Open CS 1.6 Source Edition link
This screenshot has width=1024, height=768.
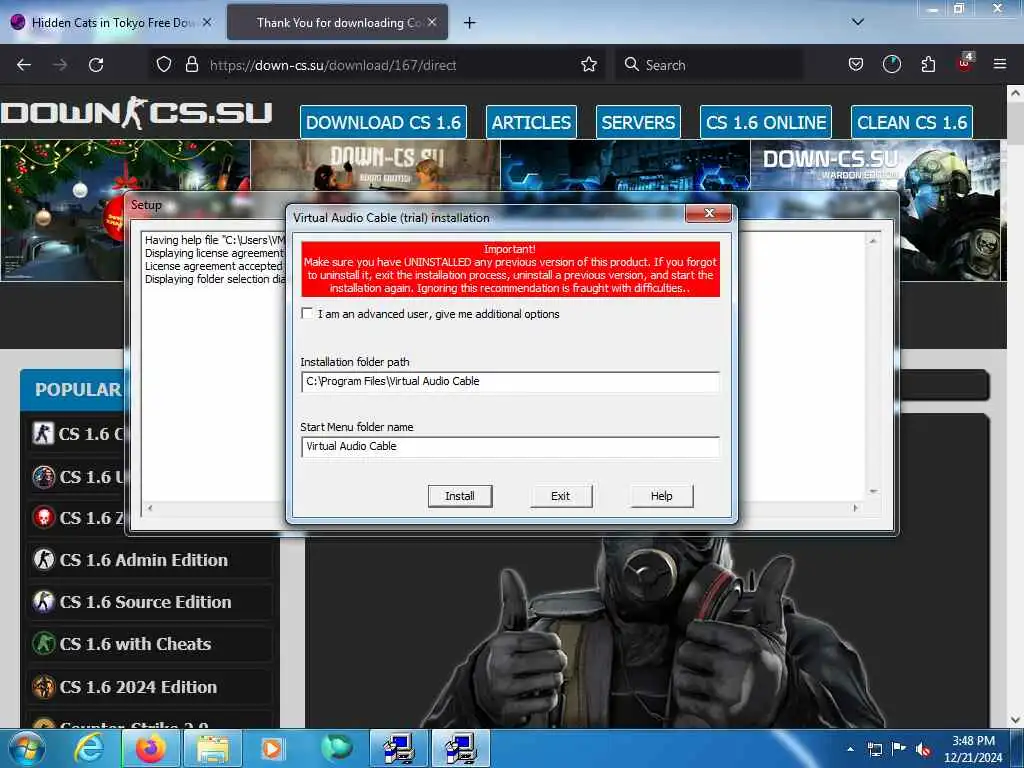point(146,601)
